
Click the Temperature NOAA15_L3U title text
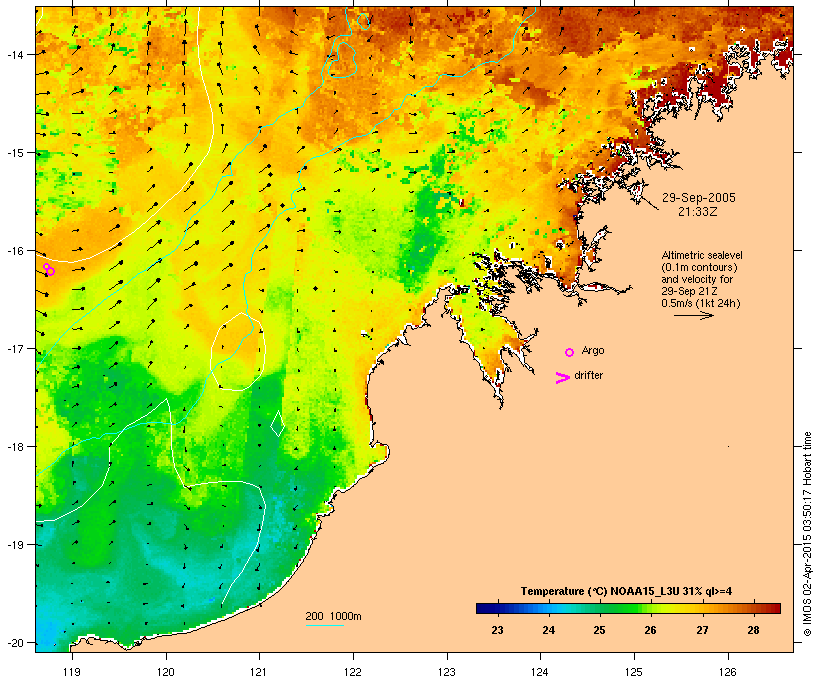point(626,591)
